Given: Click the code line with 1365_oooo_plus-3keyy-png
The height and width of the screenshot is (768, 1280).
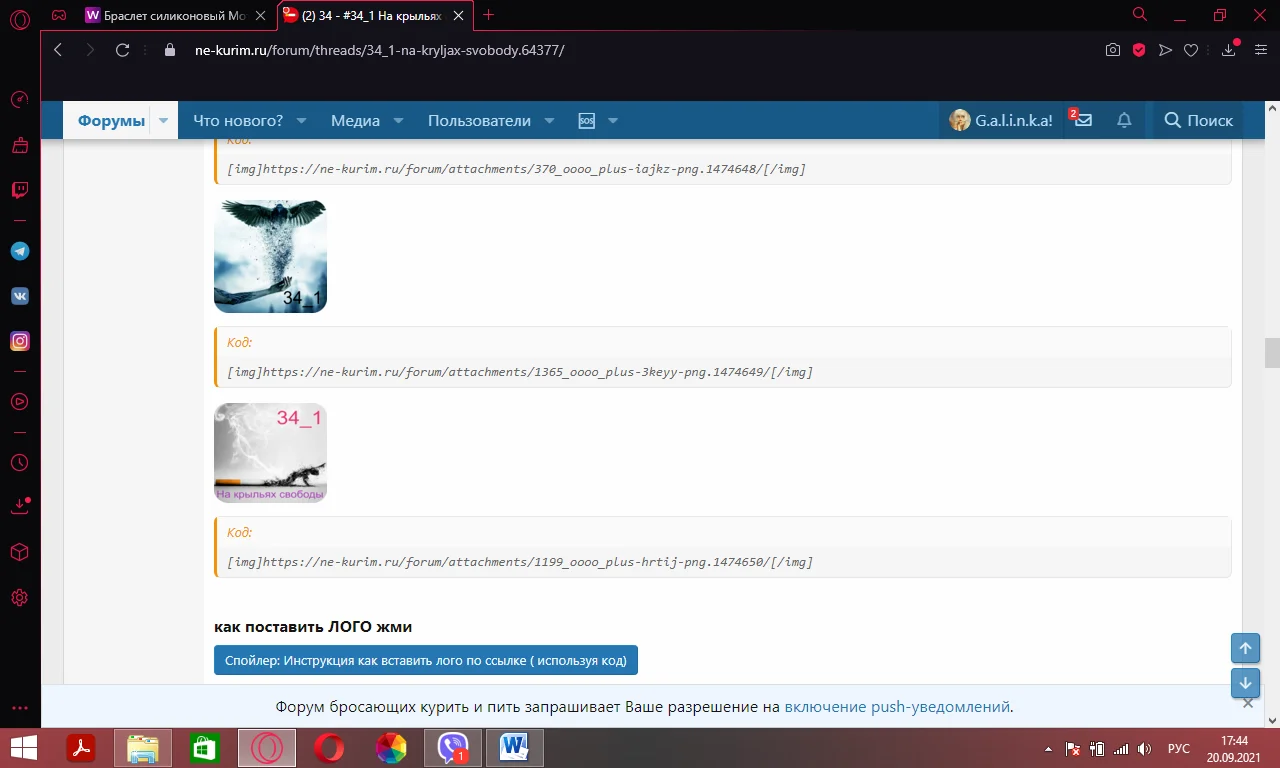Looking at the screenshot, I should point(520,372).
